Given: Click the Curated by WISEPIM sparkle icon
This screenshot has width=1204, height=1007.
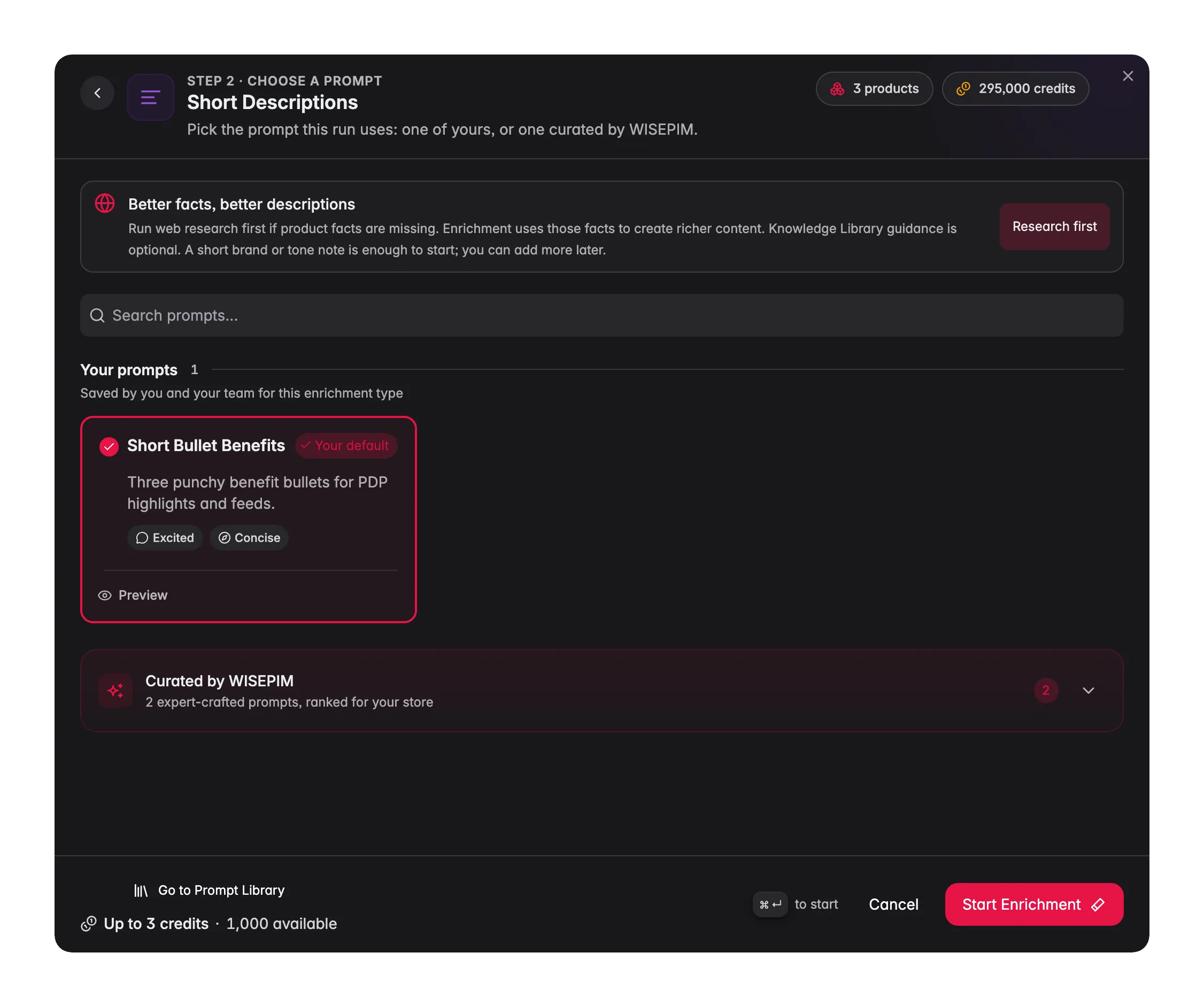Looking at the screenshot, I should pos(116,691).
